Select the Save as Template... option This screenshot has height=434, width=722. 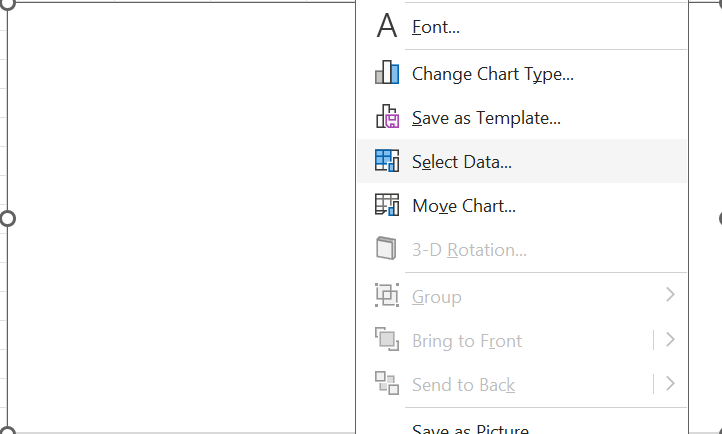click(486, 117)
